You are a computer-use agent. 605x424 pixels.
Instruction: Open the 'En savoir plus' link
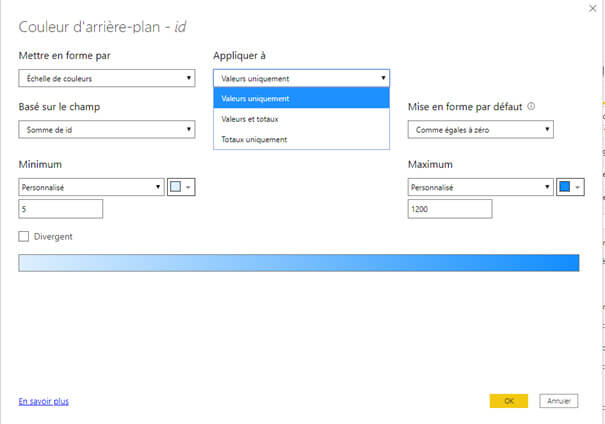(44, 401)
